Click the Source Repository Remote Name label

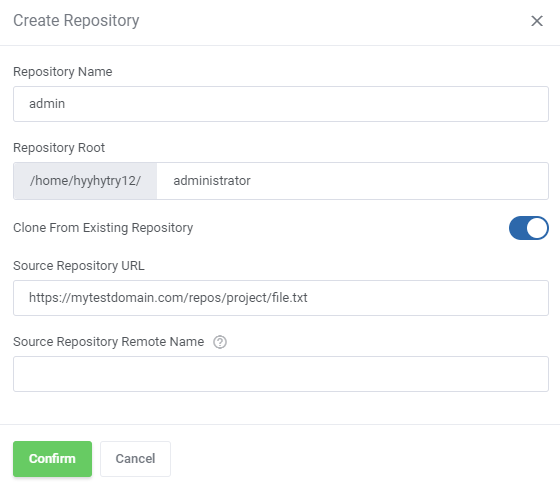tap(109, 342)
